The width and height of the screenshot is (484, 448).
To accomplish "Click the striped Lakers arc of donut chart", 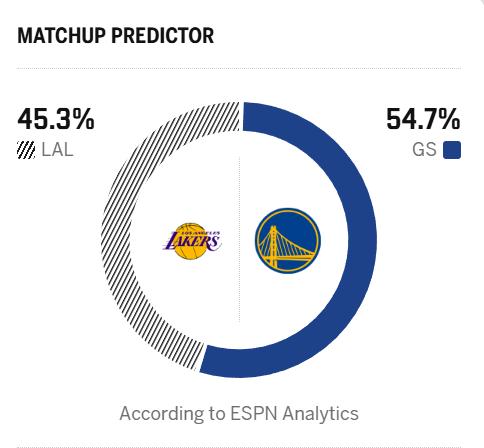I will pyautogui.click(x=115, y=240).
